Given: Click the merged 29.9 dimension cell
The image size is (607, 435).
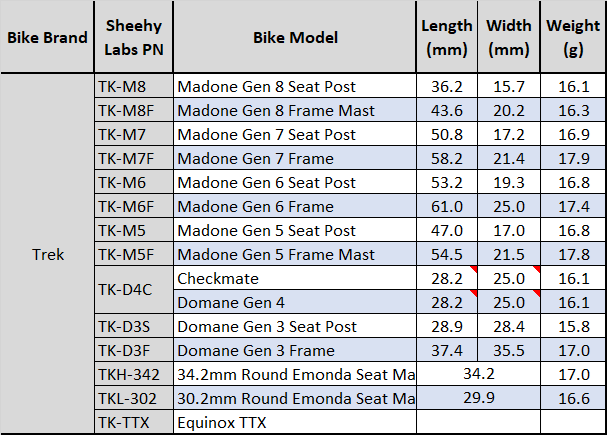Looking at the screenshot, I should click(479, 398).
